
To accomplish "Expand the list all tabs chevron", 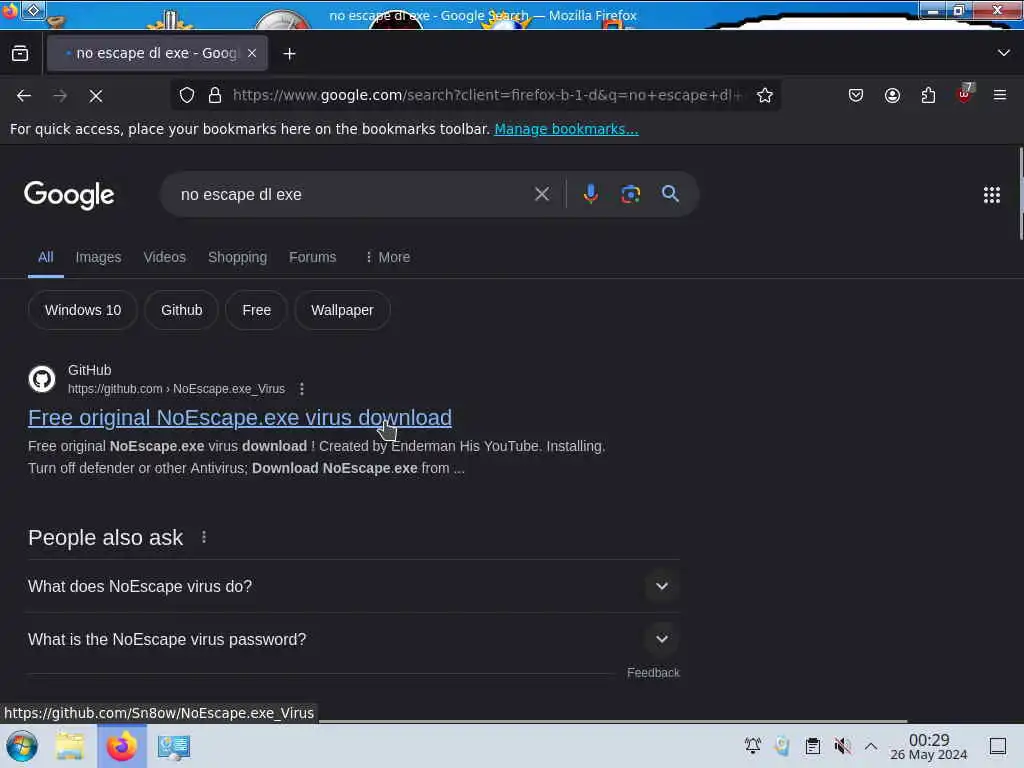I will [x=1003, y=53].
